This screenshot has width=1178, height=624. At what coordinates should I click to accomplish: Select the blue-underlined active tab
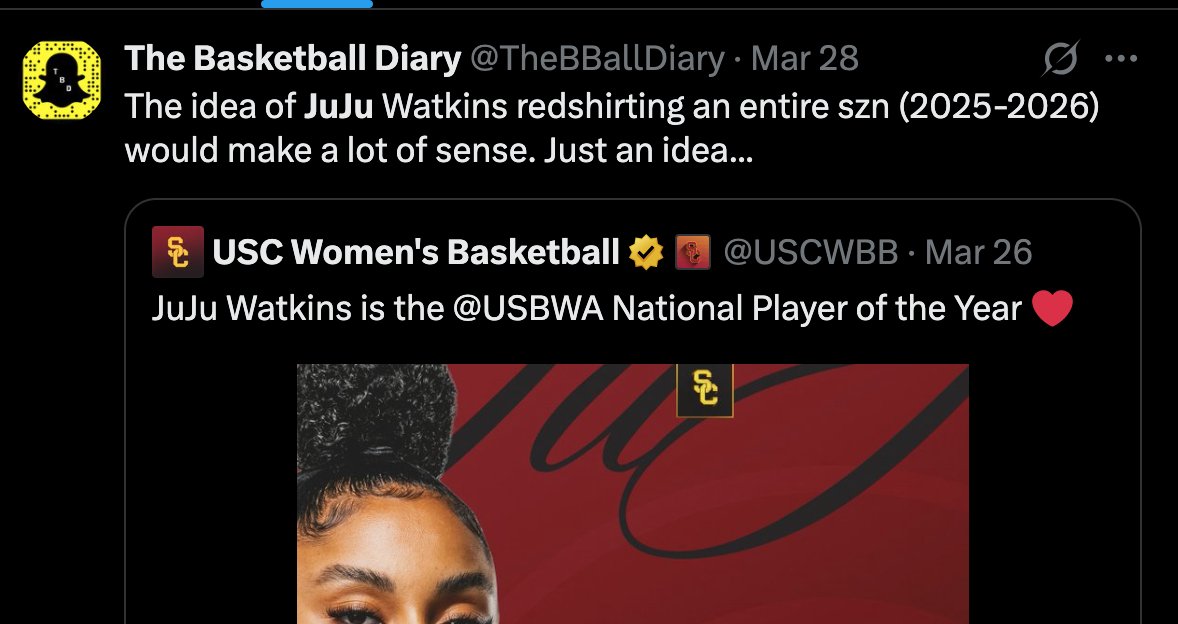pyautogui.click(x=317, y=4)
